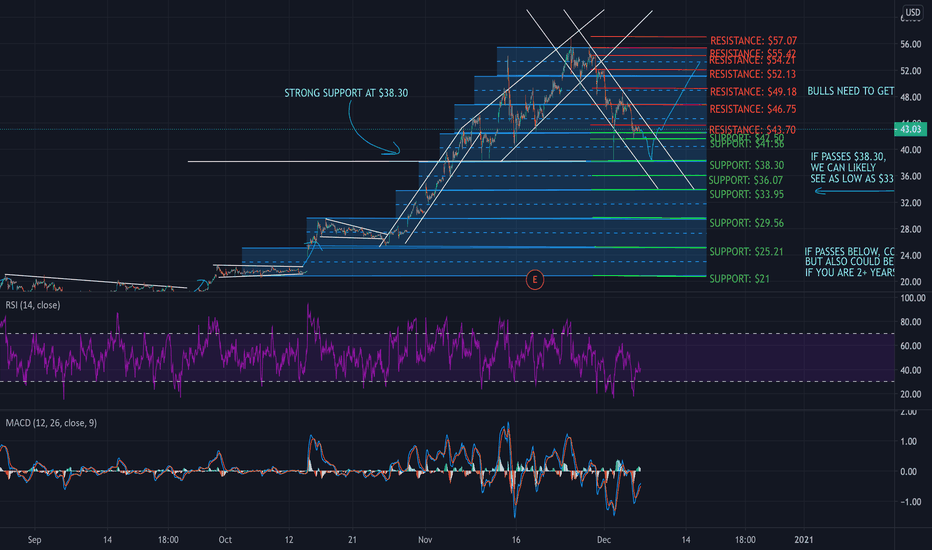Click the 'RESISTANCE: $52.13' label
932x550 pixels.
click(x=752, y=74)
